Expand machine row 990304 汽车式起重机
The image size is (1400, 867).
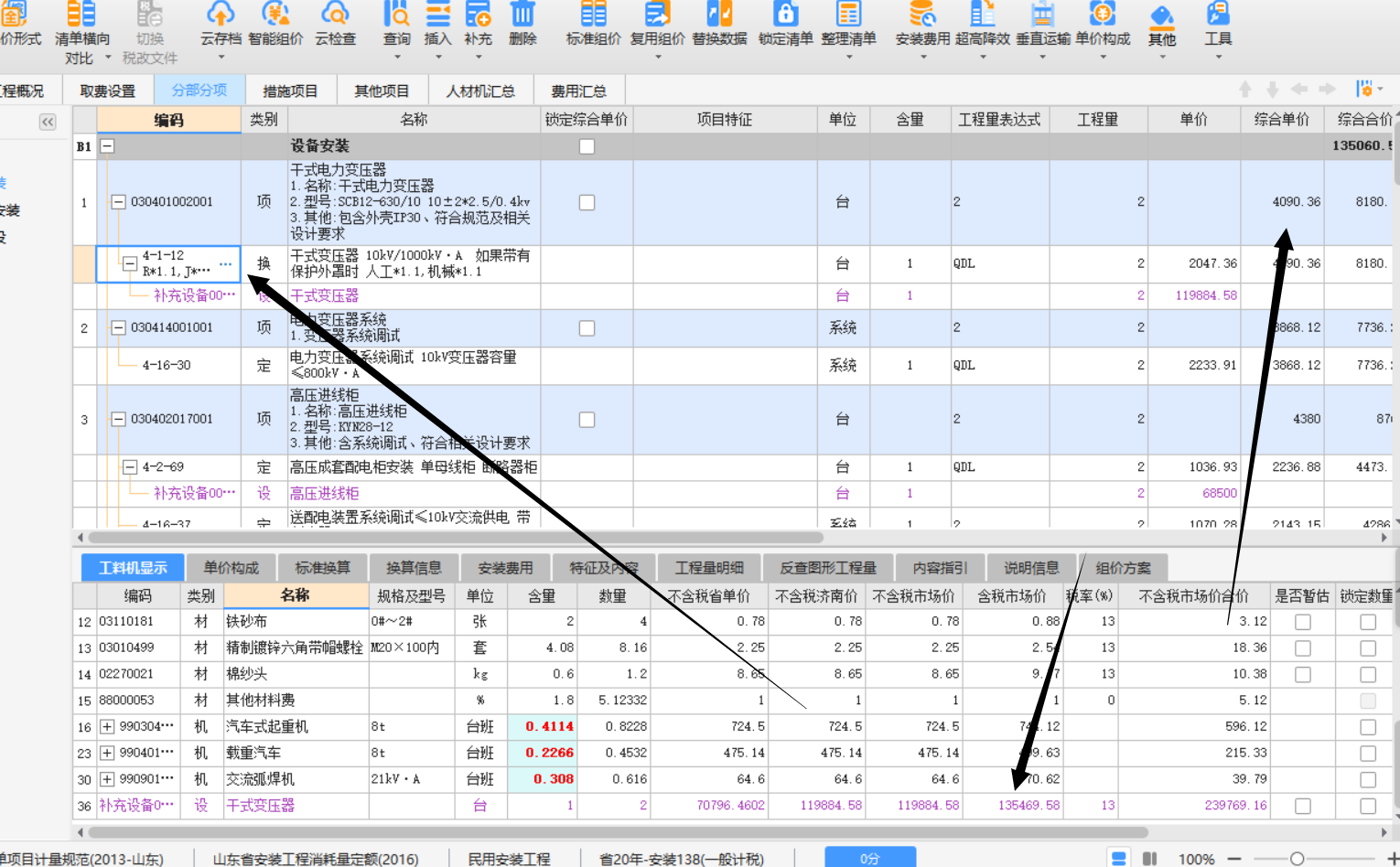coord(107,727)
